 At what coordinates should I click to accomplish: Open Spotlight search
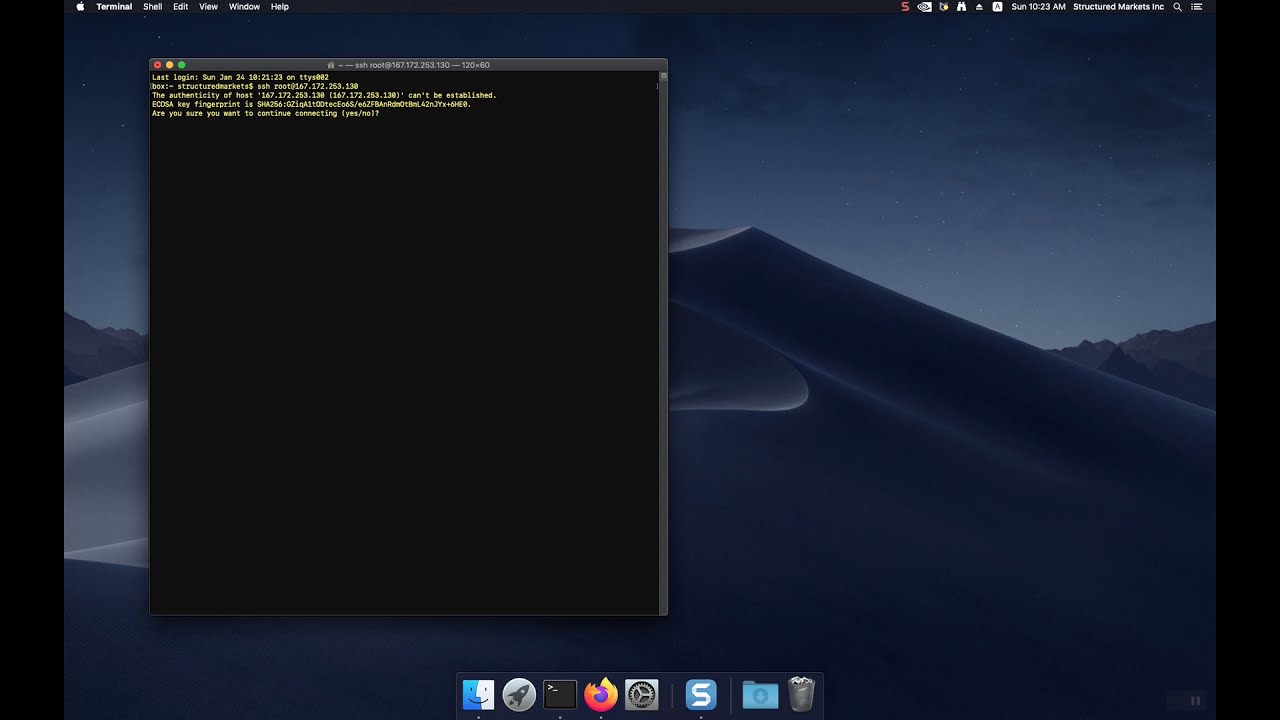click(1177, 6)
